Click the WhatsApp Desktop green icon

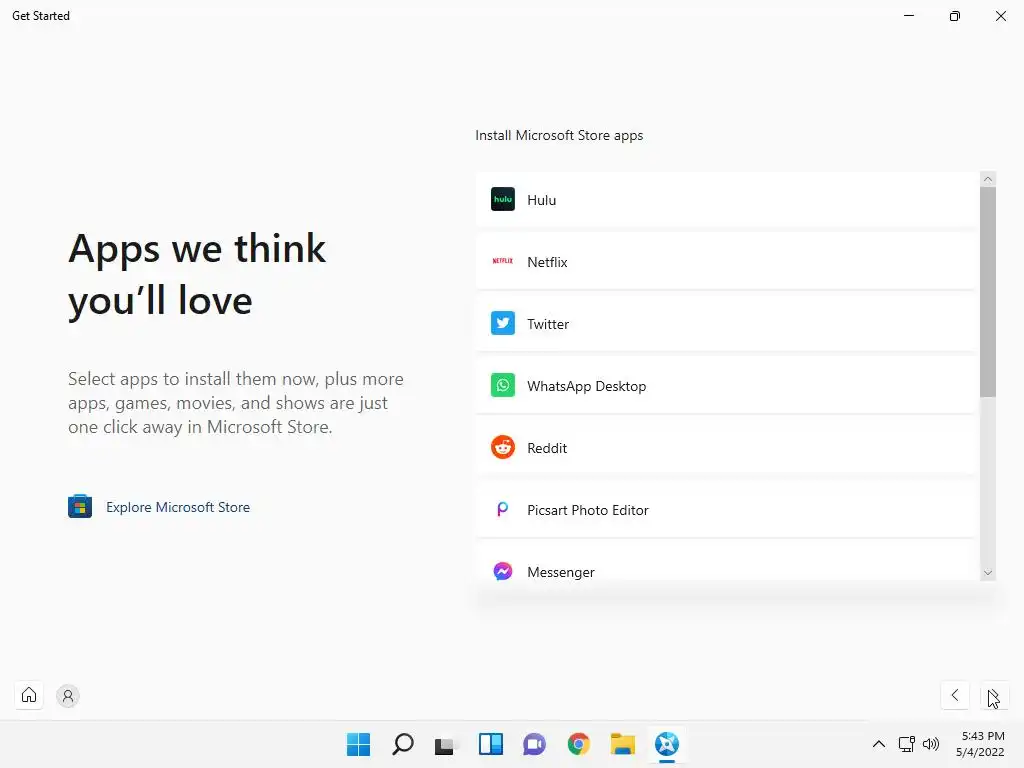point(502,385)
